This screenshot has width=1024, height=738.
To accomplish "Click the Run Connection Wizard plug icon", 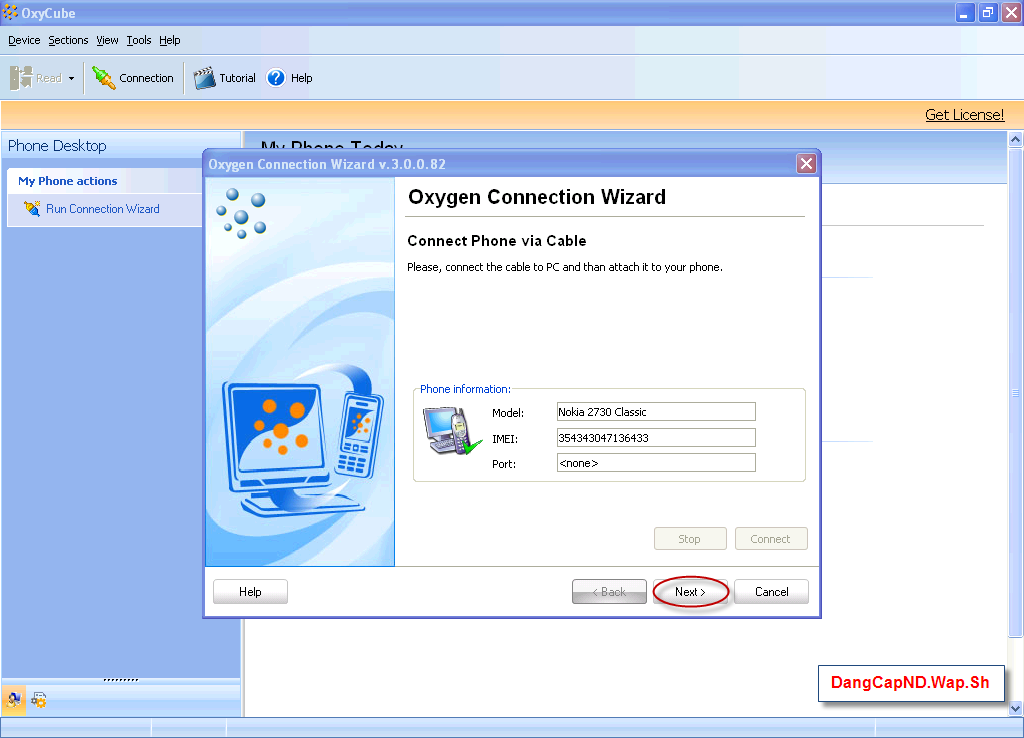I will click(31, 208).
